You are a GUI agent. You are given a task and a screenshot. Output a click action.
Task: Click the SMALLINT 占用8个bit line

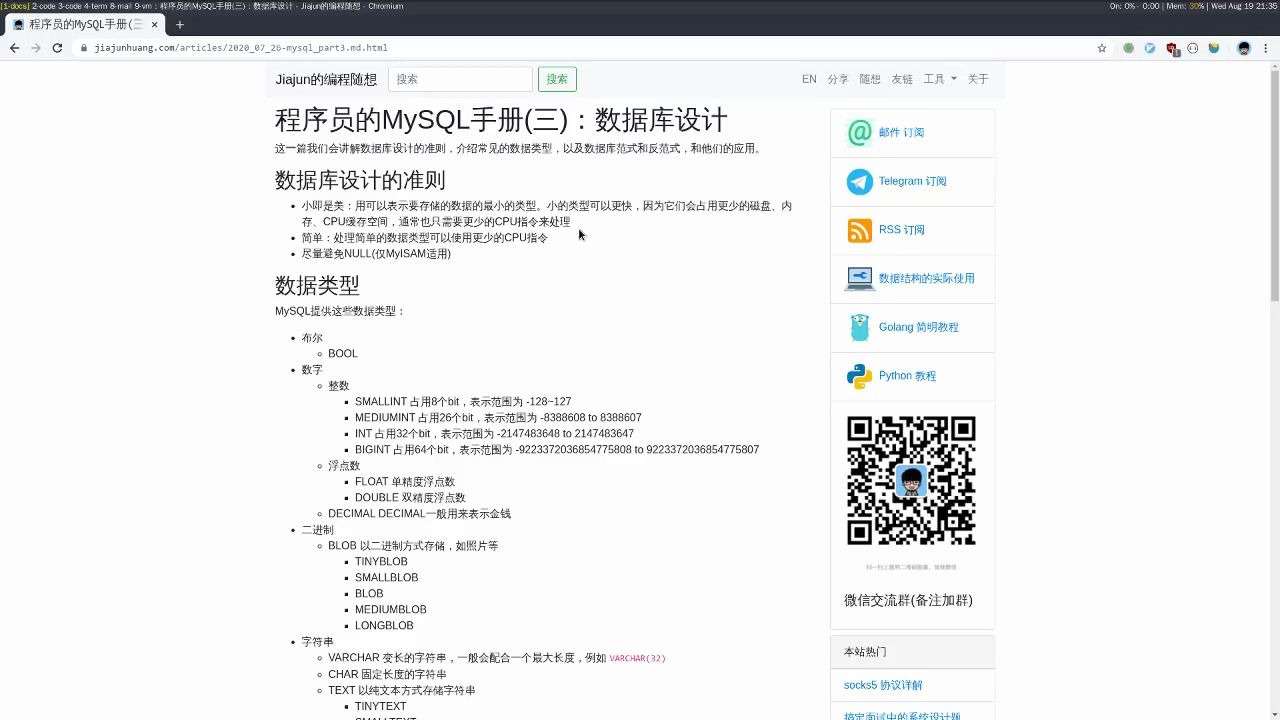(463, 401)
